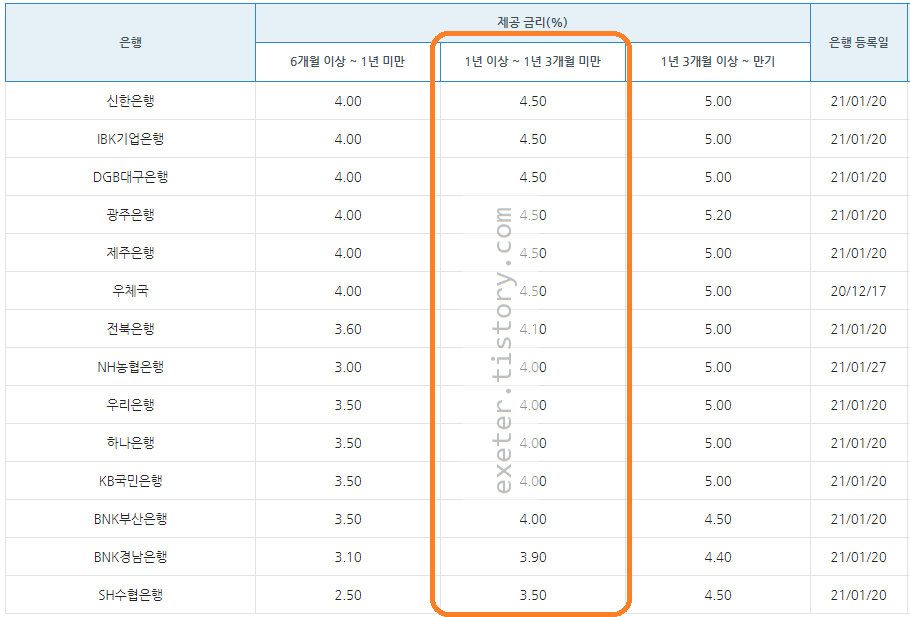
Task: Select BNK부산은행's 3.50 six-month rate
Action: click(x=348, y=519)
